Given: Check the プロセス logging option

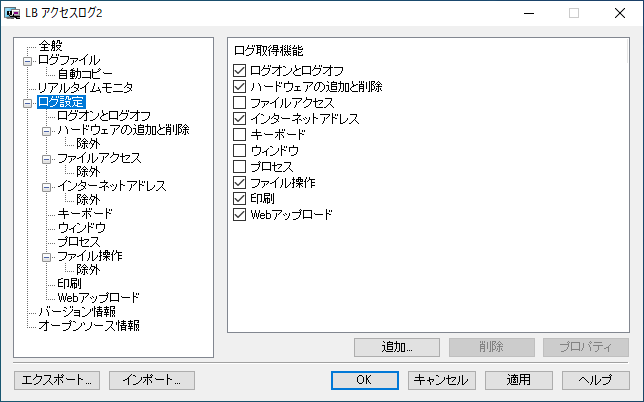Looking at the screenshot, I should click(239, 167).
